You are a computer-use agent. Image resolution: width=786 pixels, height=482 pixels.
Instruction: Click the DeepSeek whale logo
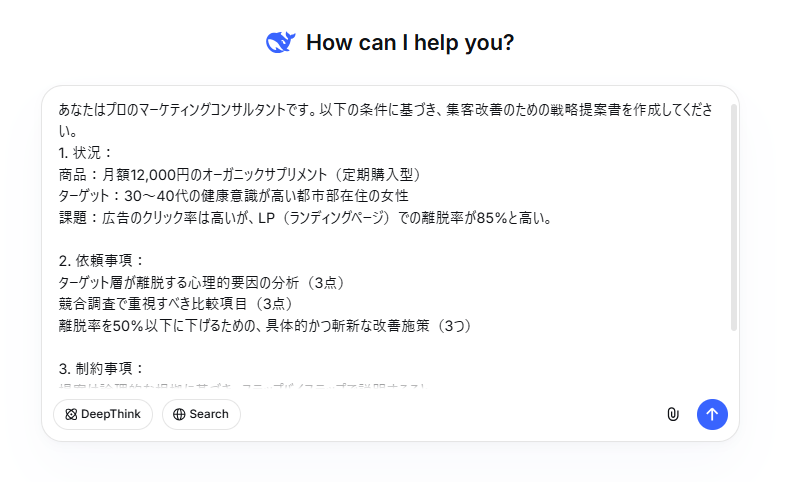[280, 43]
